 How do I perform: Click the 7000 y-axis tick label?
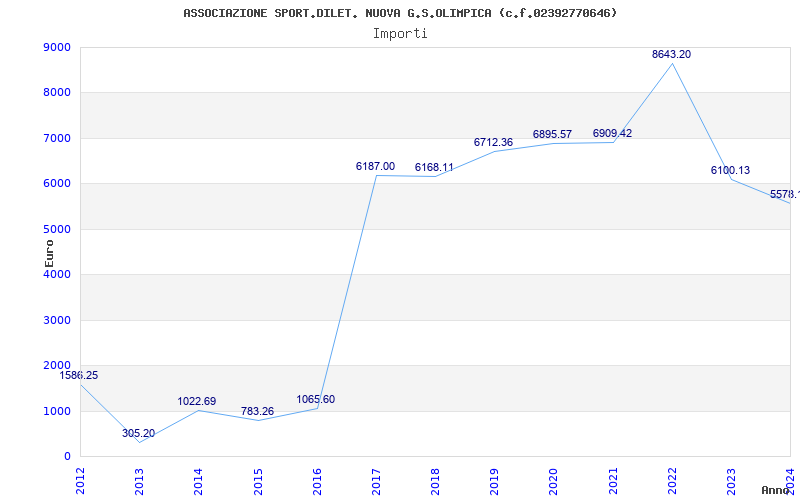click(x=57, y=138)
